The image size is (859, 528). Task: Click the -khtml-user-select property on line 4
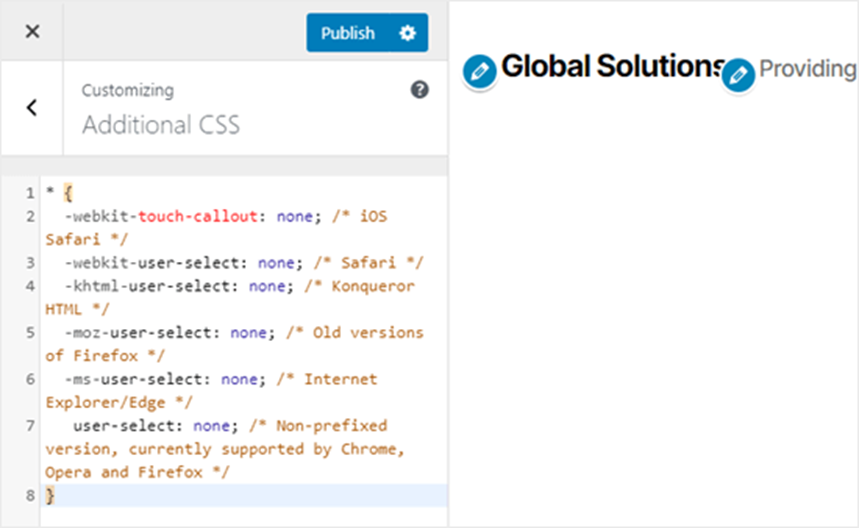click(x=147, y=286)
